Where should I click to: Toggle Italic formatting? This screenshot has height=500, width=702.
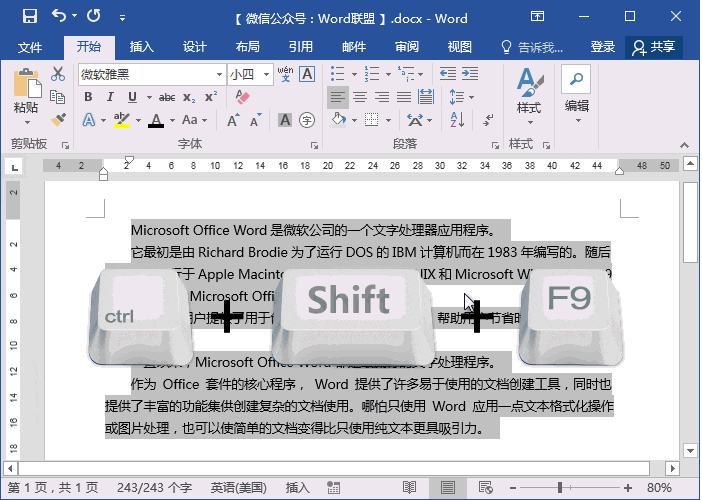[110, 97]
